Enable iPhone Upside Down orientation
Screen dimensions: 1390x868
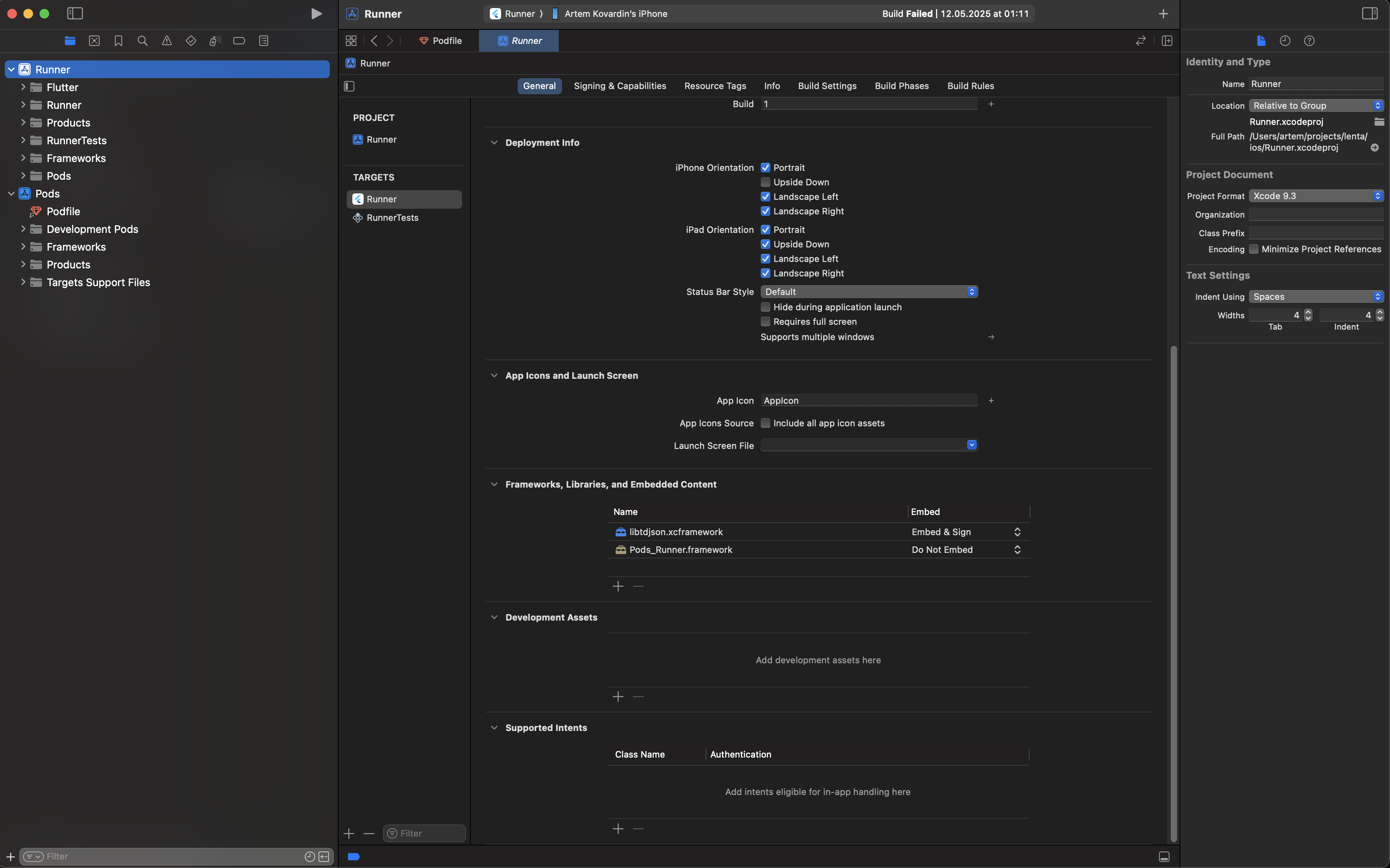(765, 182)
